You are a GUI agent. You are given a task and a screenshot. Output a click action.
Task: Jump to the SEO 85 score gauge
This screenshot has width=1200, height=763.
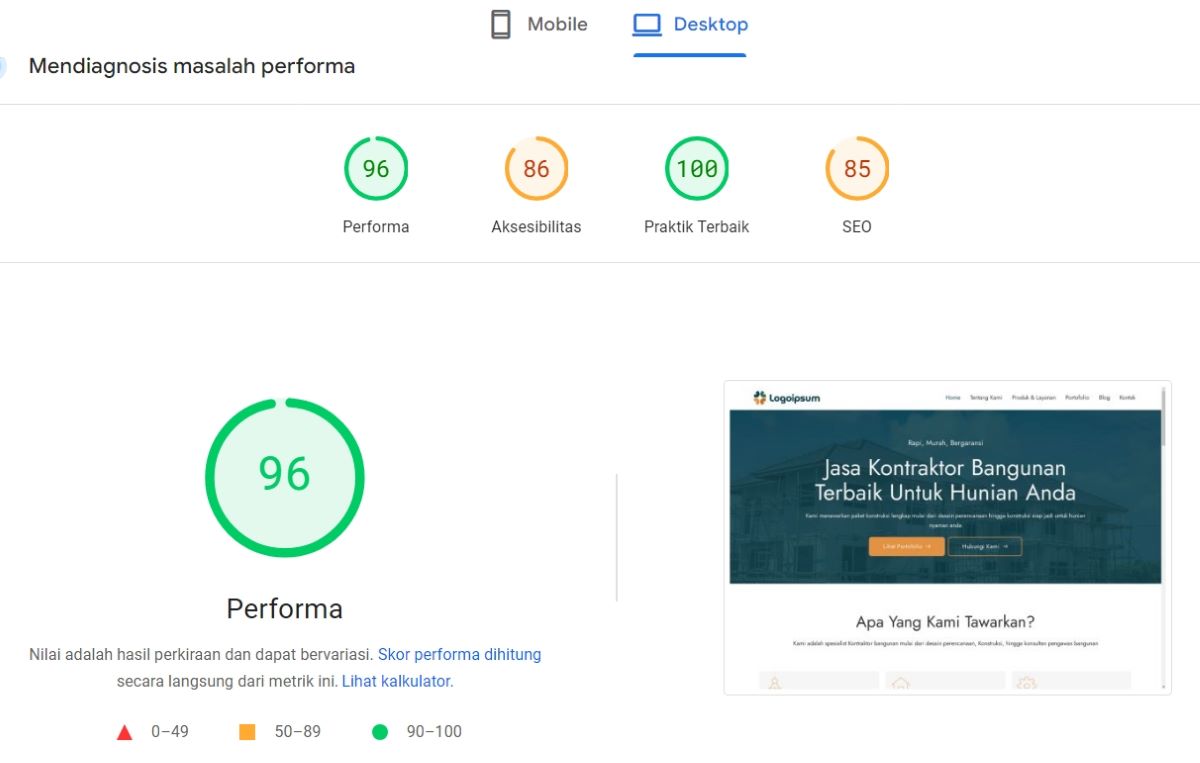coord(857,169)
